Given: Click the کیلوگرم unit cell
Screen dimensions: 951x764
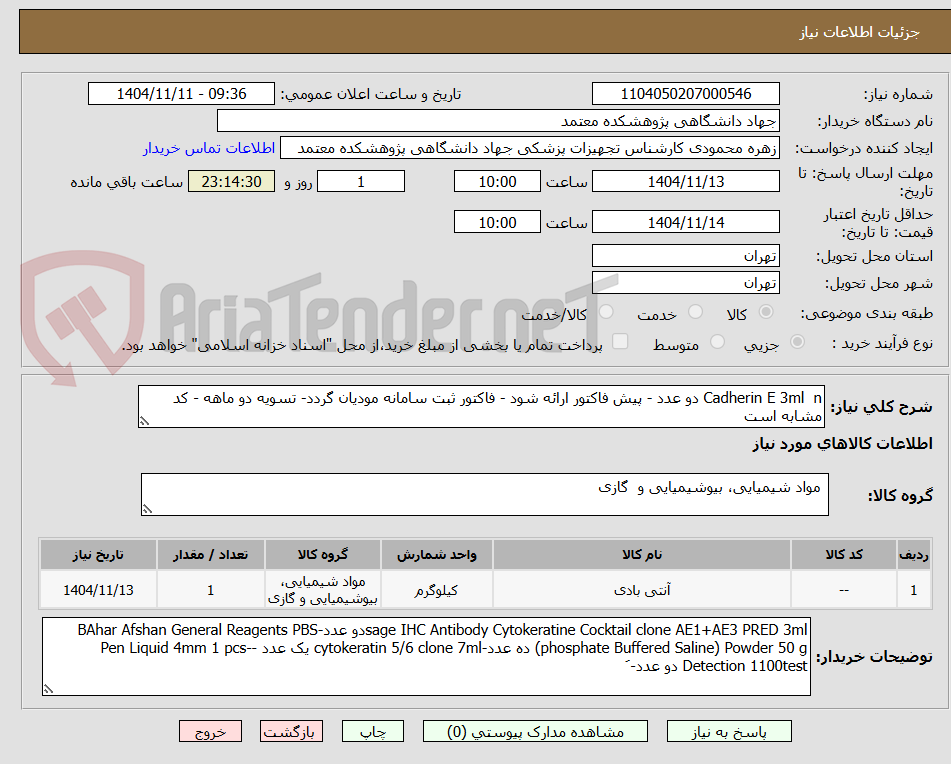Looking at the screenshot, I should tap(437, 590).
